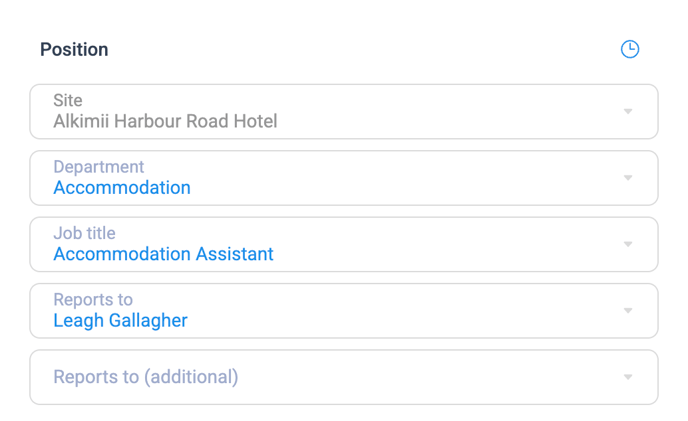Click the Site field label
688x421 pixels.
tap(68, 101)
